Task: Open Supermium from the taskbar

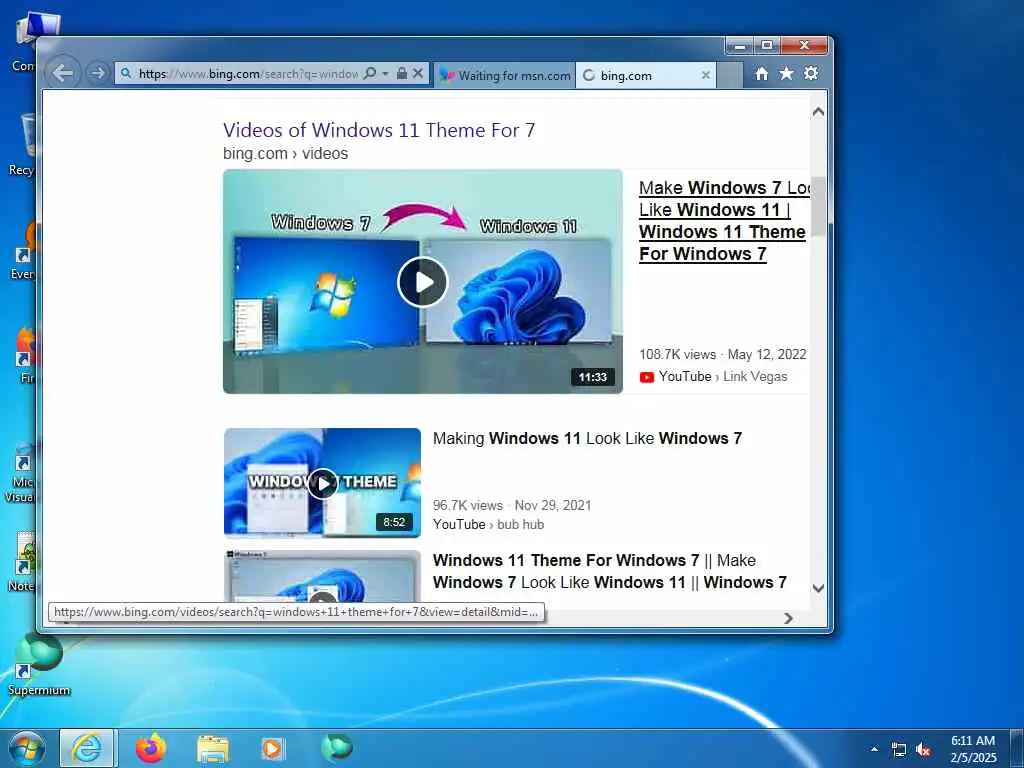Action: [x=337, y=748]
